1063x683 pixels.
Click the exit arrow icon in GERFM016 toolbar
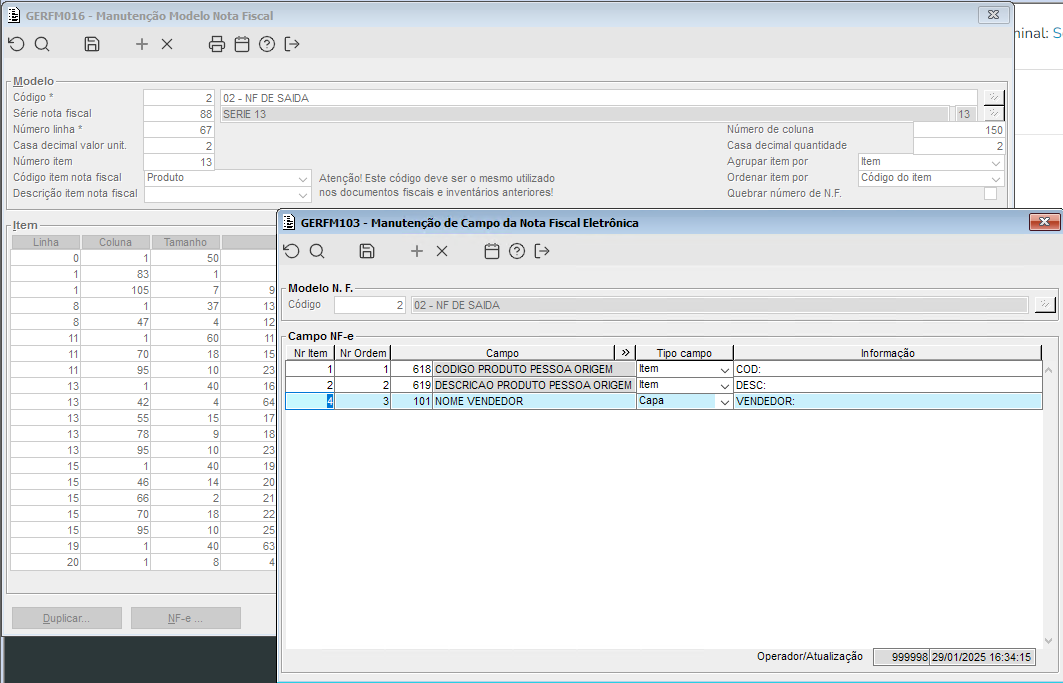[292, 44]
